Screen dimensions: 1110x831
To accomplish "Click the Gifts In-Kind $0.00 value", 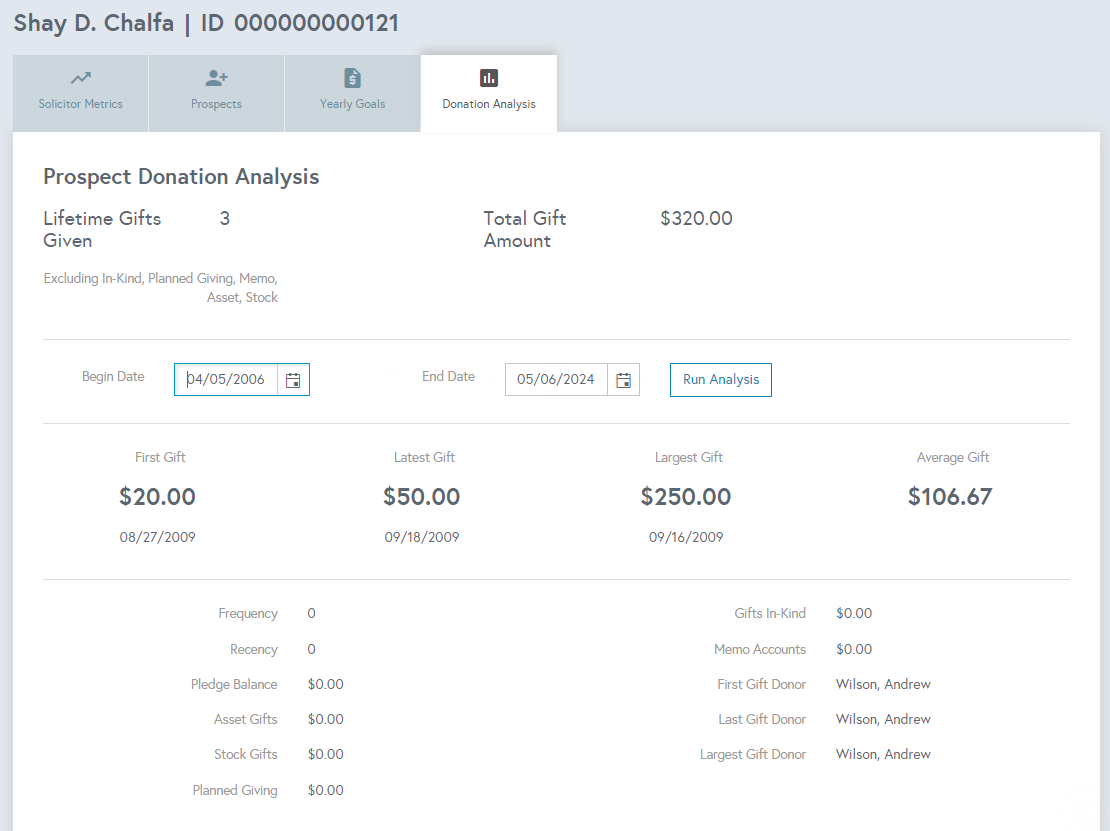I will (854, 614).
